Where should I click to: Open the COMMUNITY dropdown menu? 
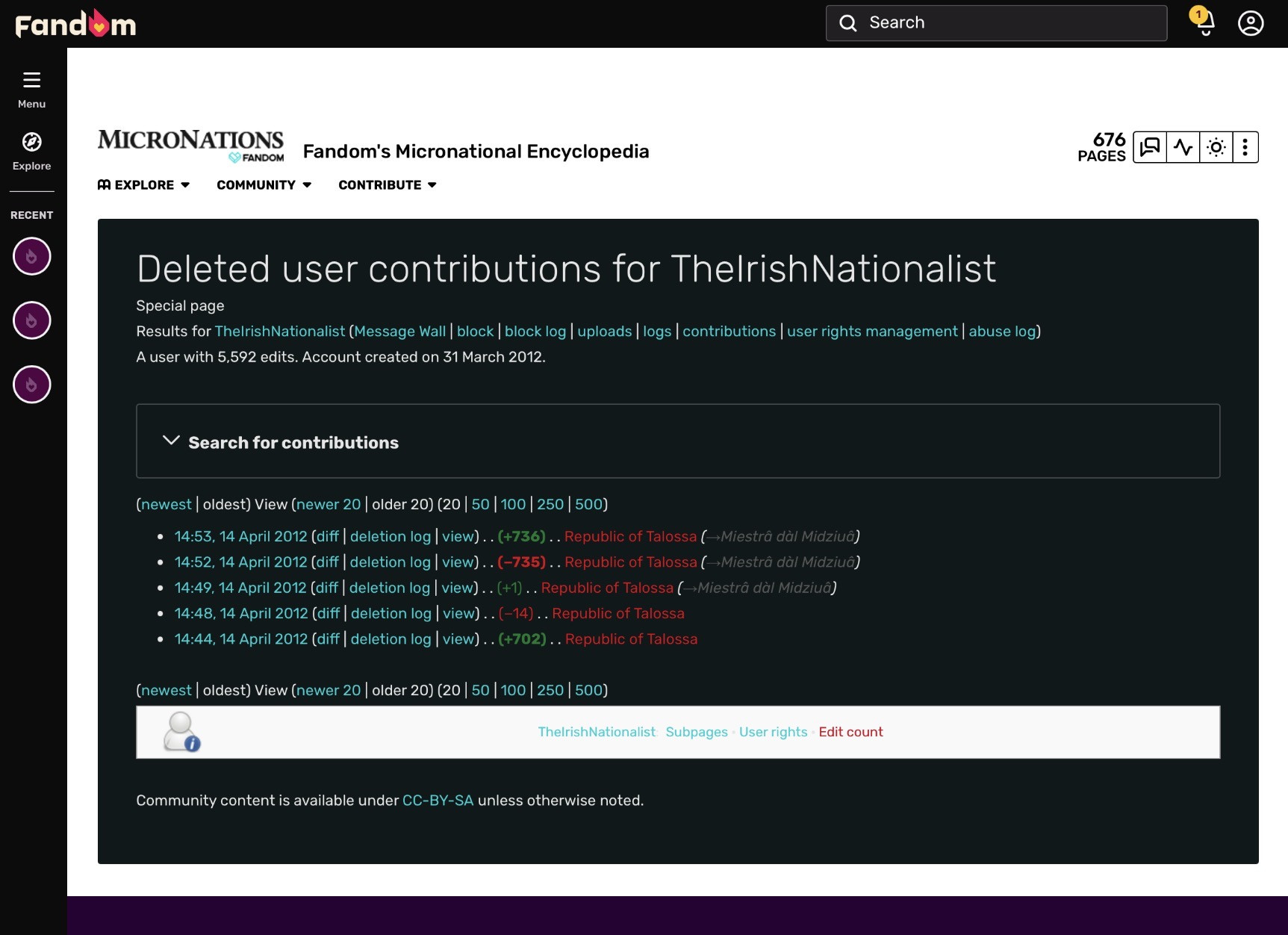tap(264, 185)
